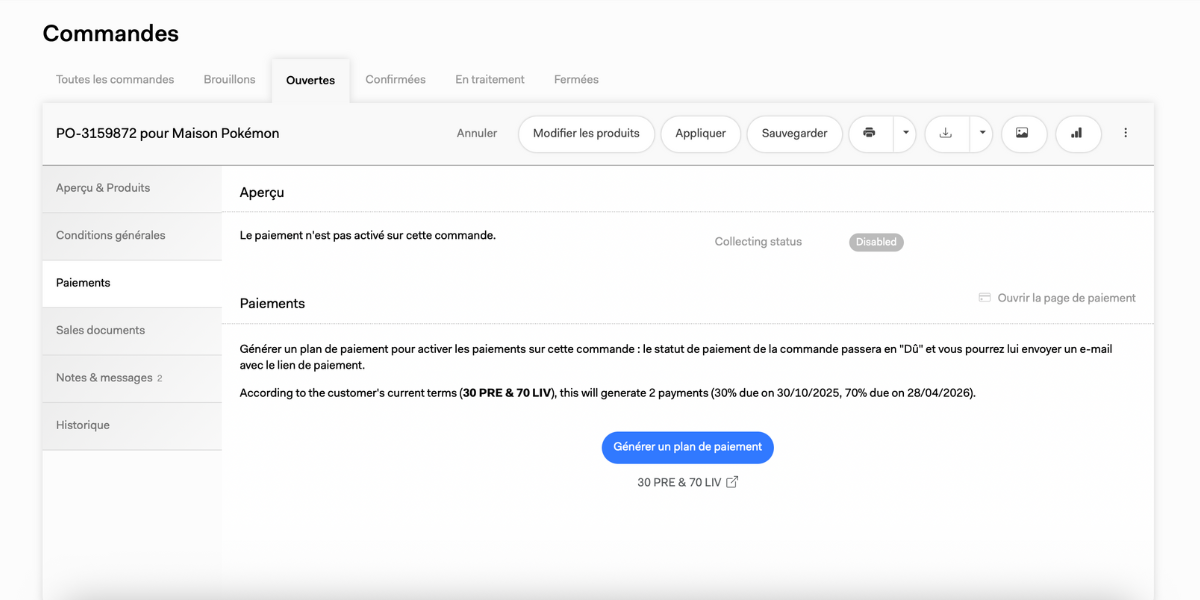
Task: Switch to the Brouillons tab
Action: pyautogui.click(x=229, y=80)
